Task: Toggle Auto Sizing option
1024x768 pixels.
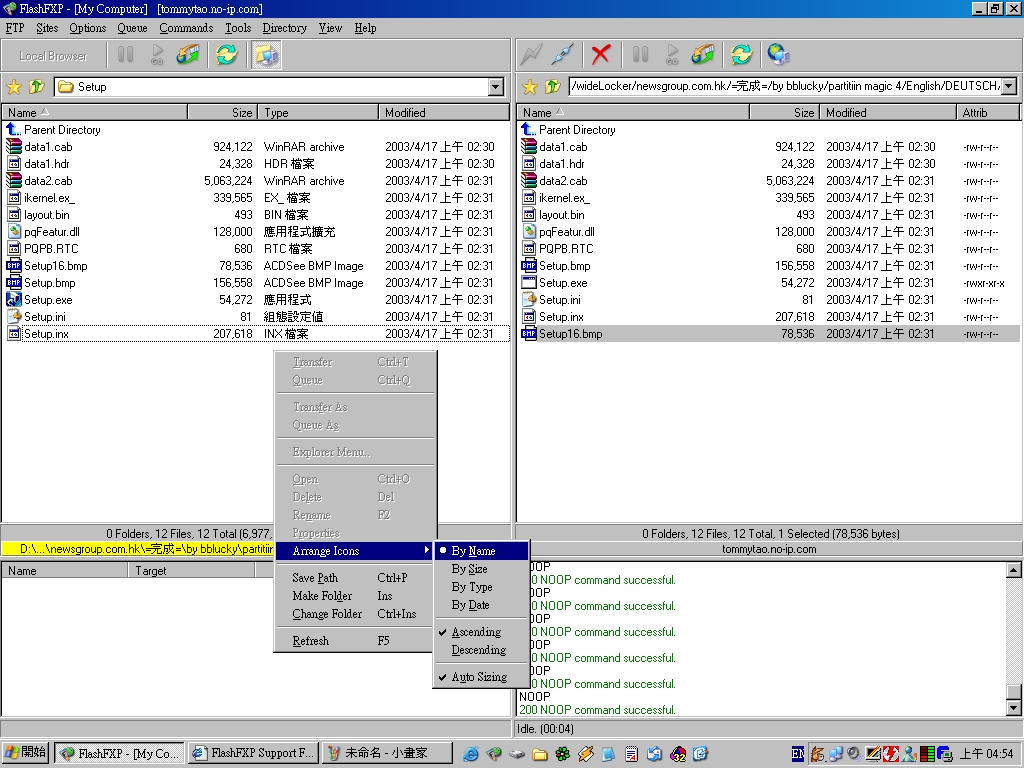Action: pos(478,677)
